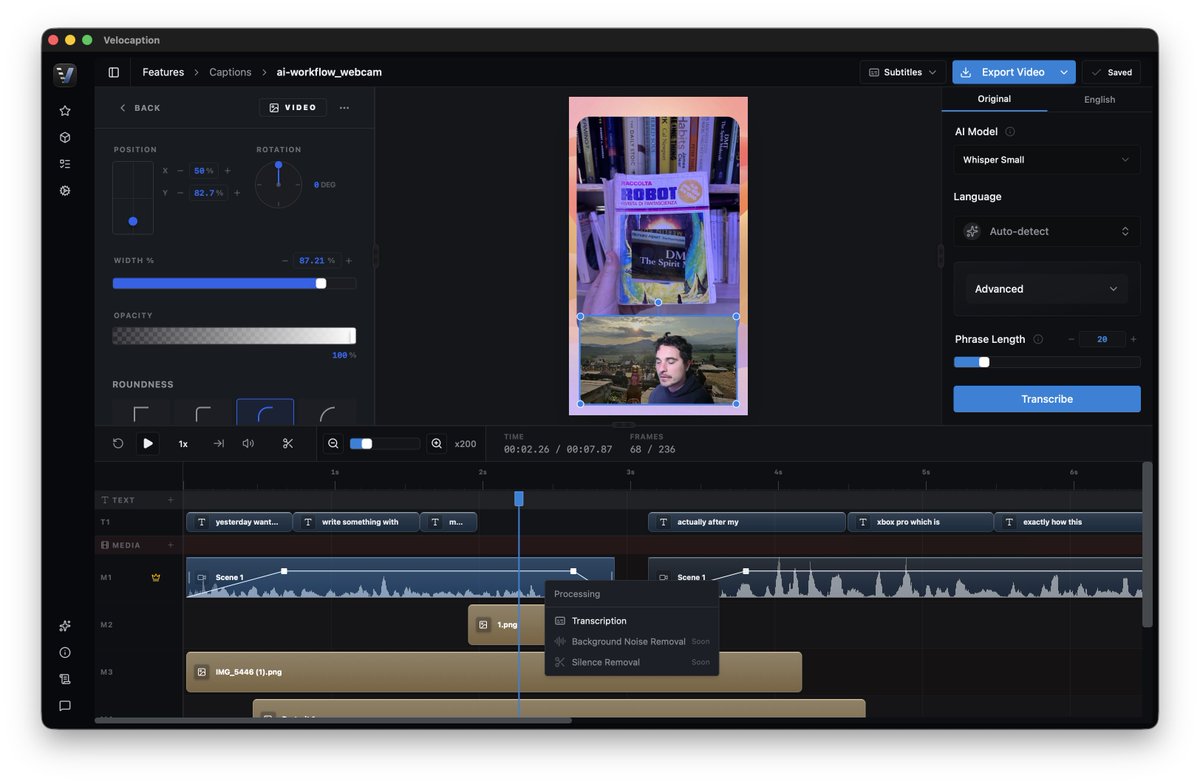Mute audio with the speaker icon
Screen dimensions: 1200x784
click(248, 443)
